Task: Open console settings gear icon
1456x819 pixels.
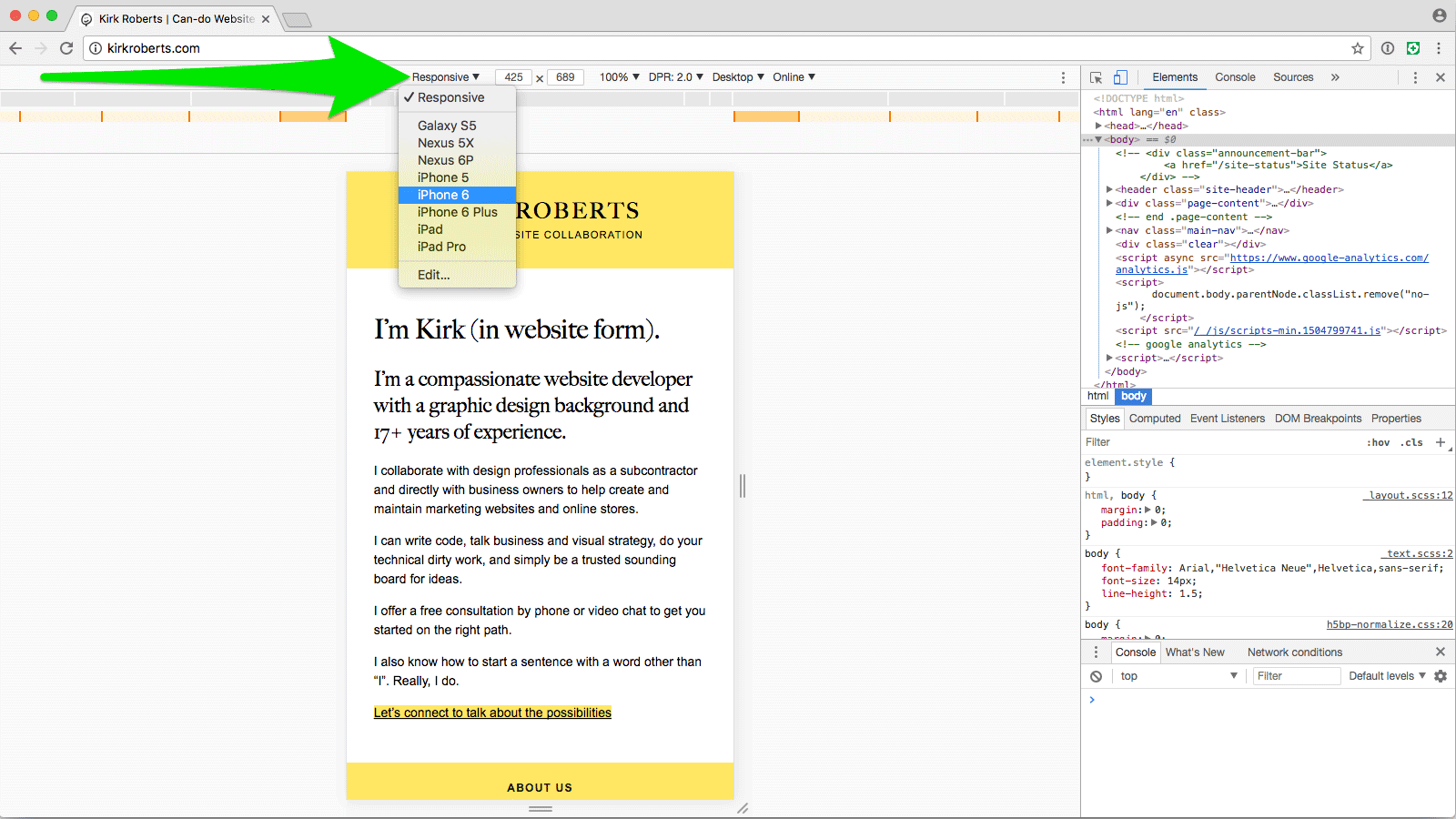Action: pos(1441,676)
